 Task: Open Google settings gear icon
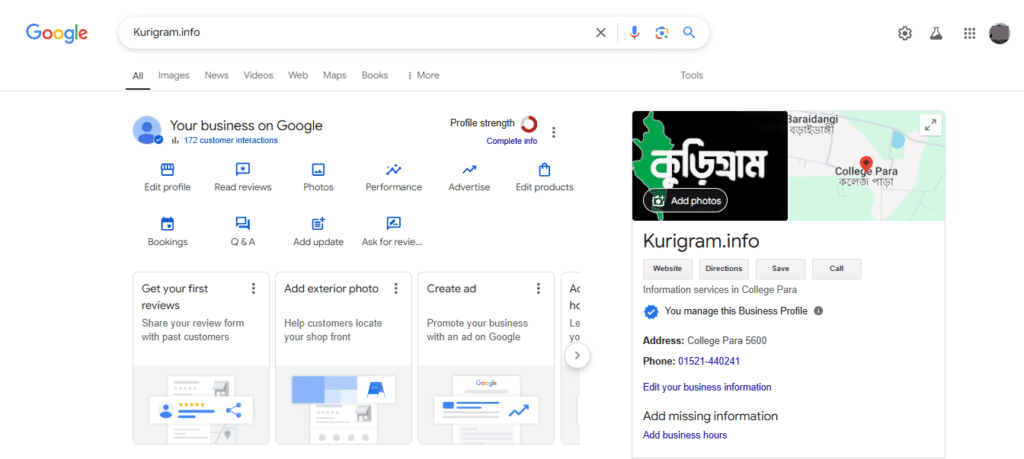coord(904,33)
